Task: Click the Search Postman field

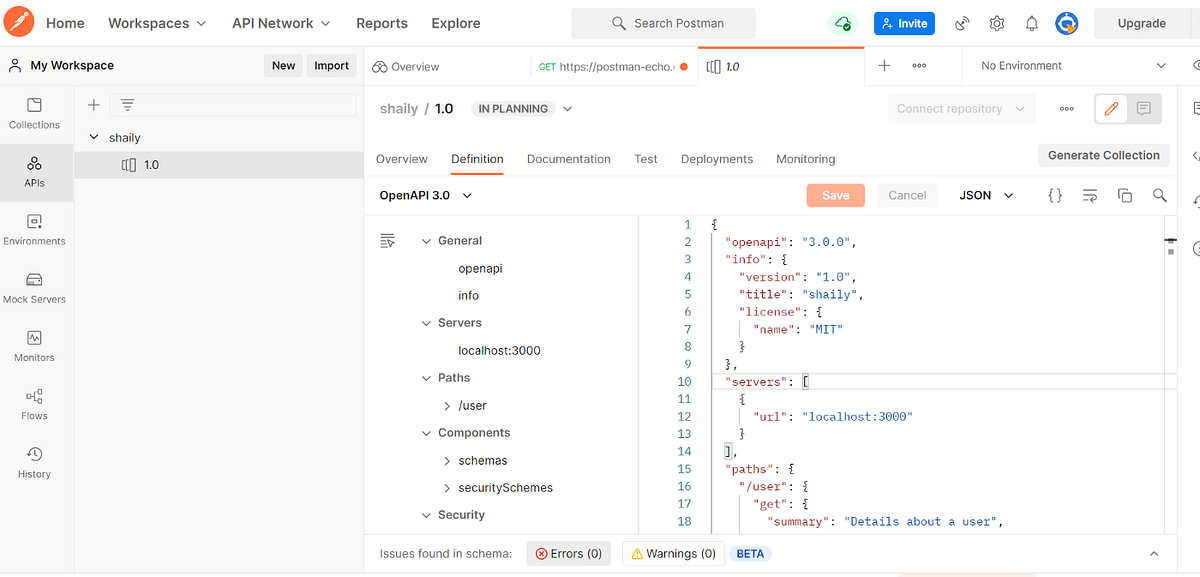Action: pos(663,22)
